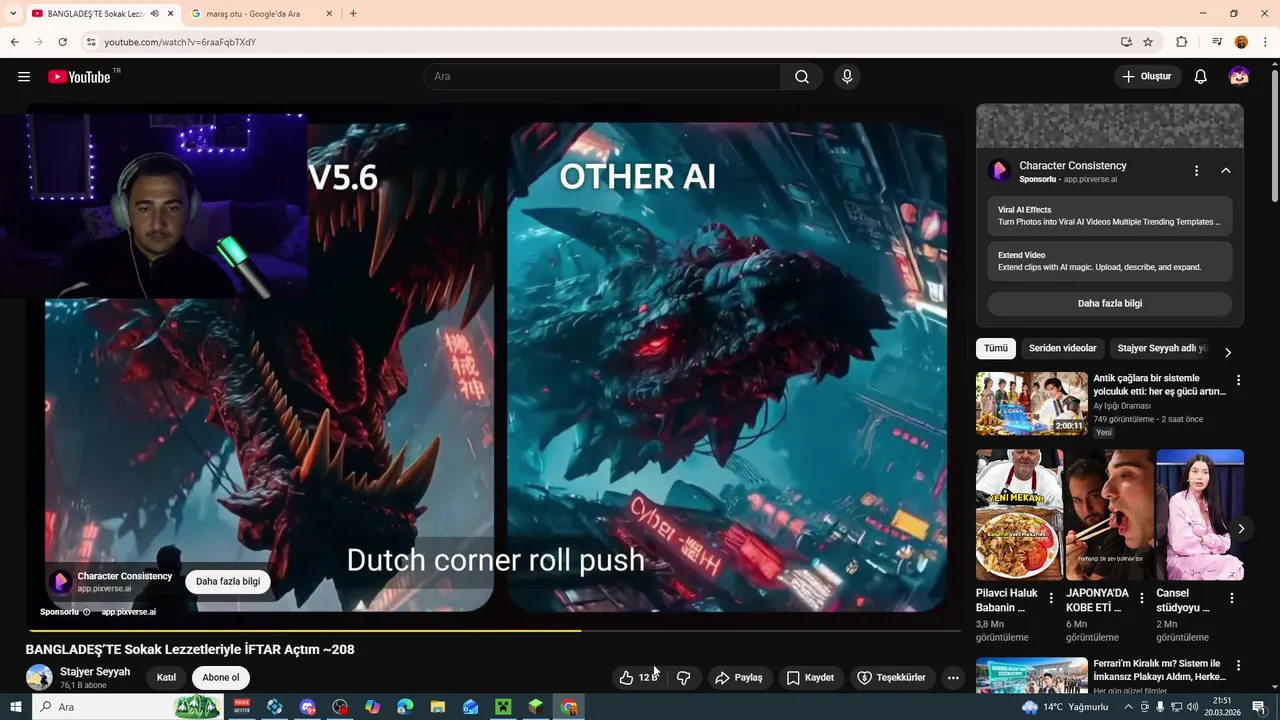Bookmark this page with the star

(x=1148, y=42)
